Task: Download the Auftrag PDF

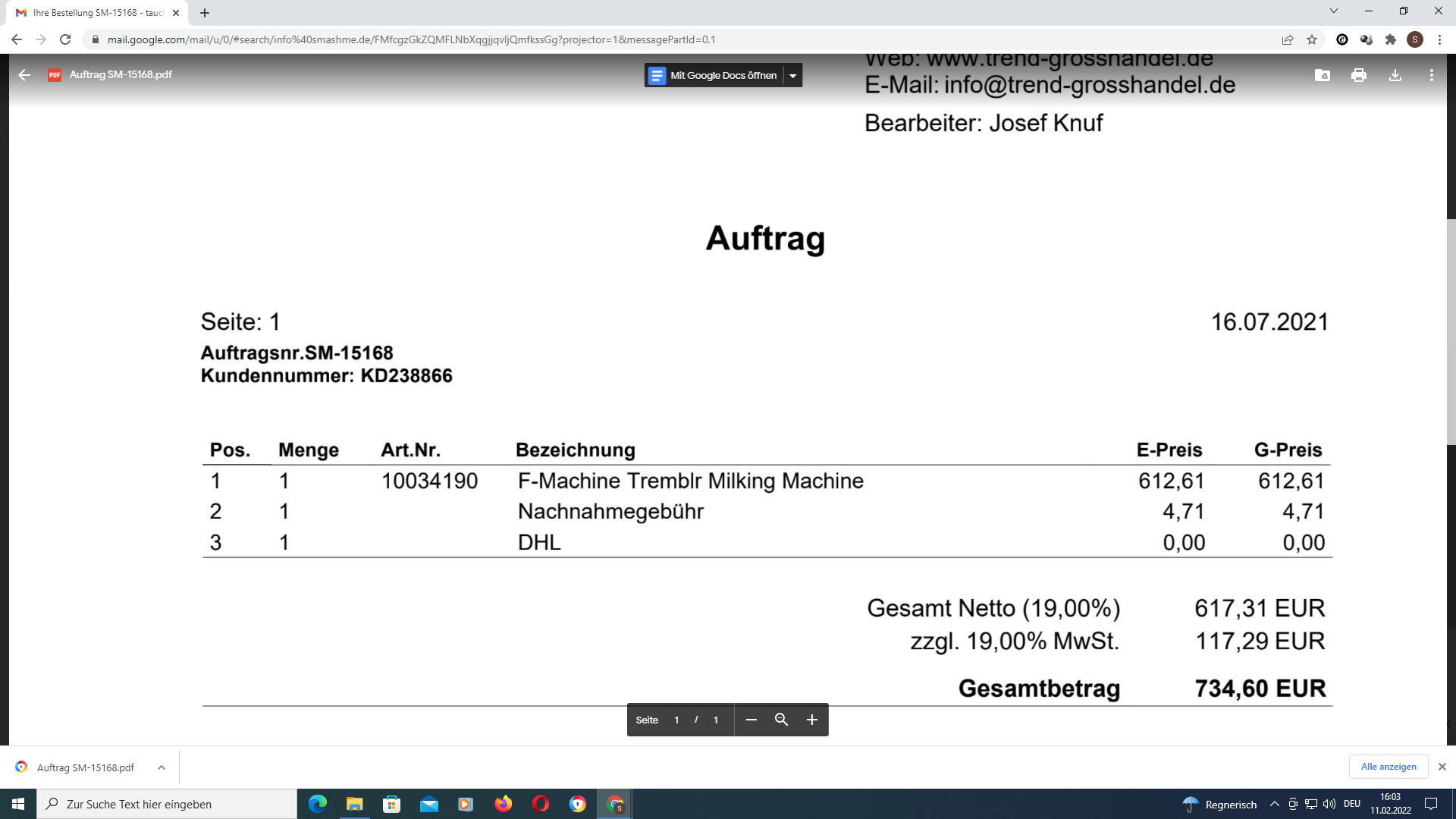Action: (1395, 75)
